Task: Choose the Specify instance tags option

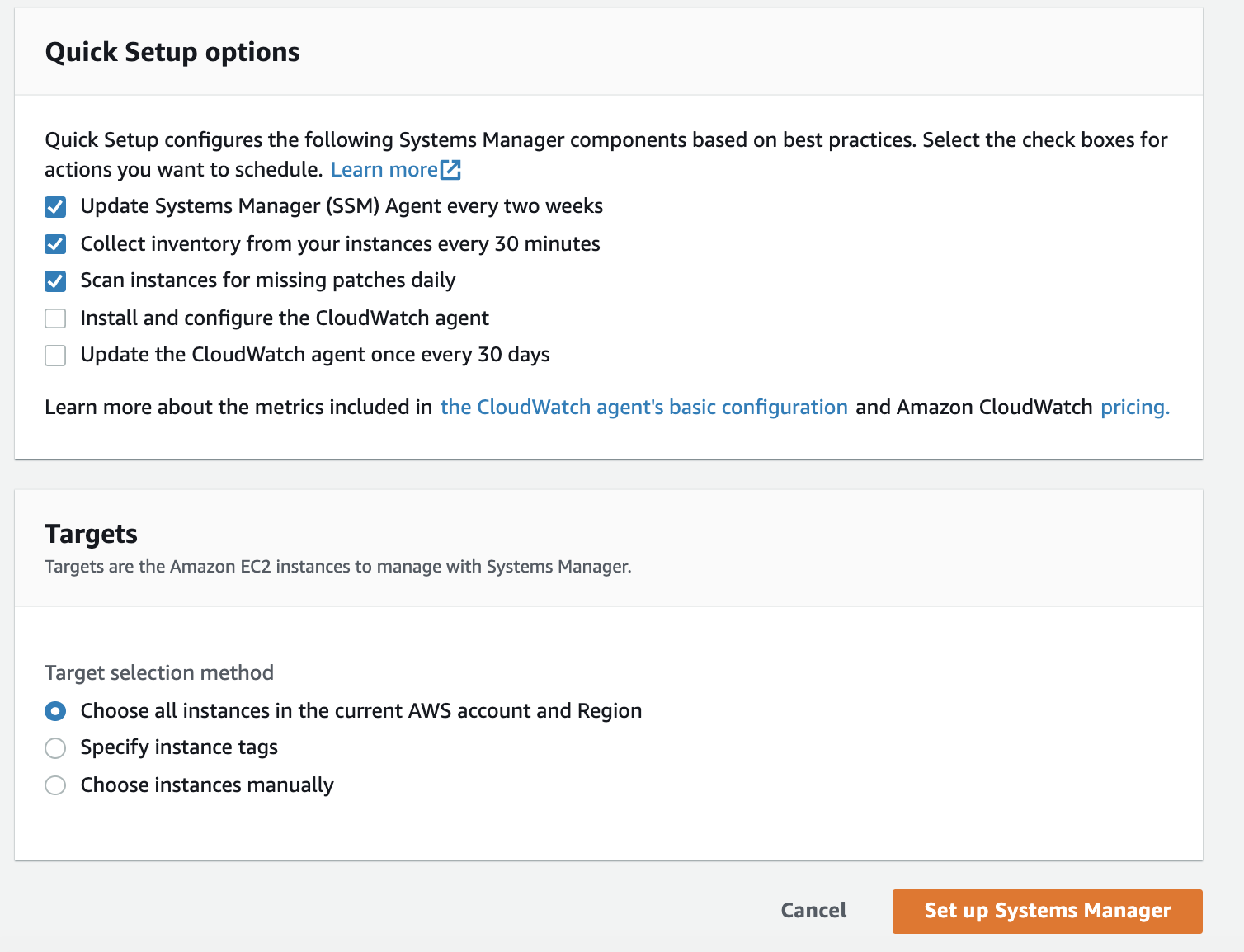Action: (54, 747)
